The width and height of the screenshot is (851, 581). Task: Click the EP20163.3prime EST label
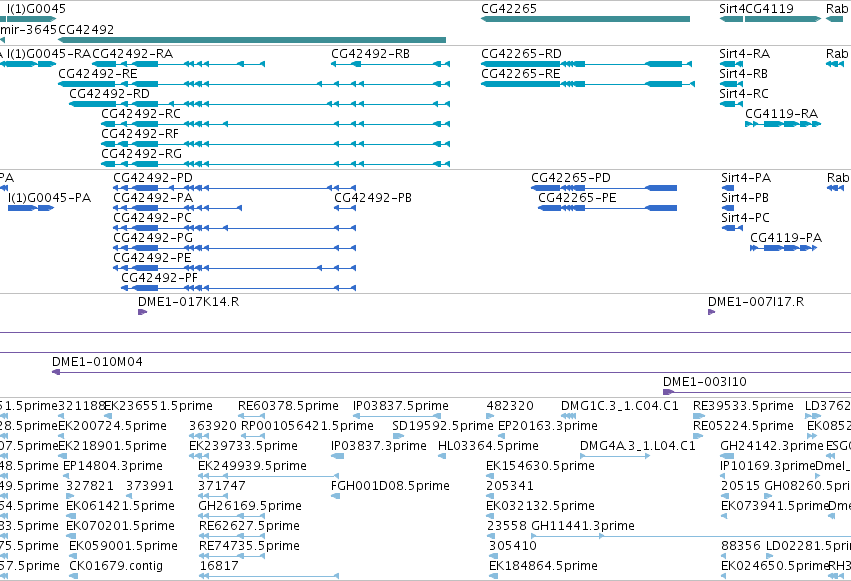point(548,426)
